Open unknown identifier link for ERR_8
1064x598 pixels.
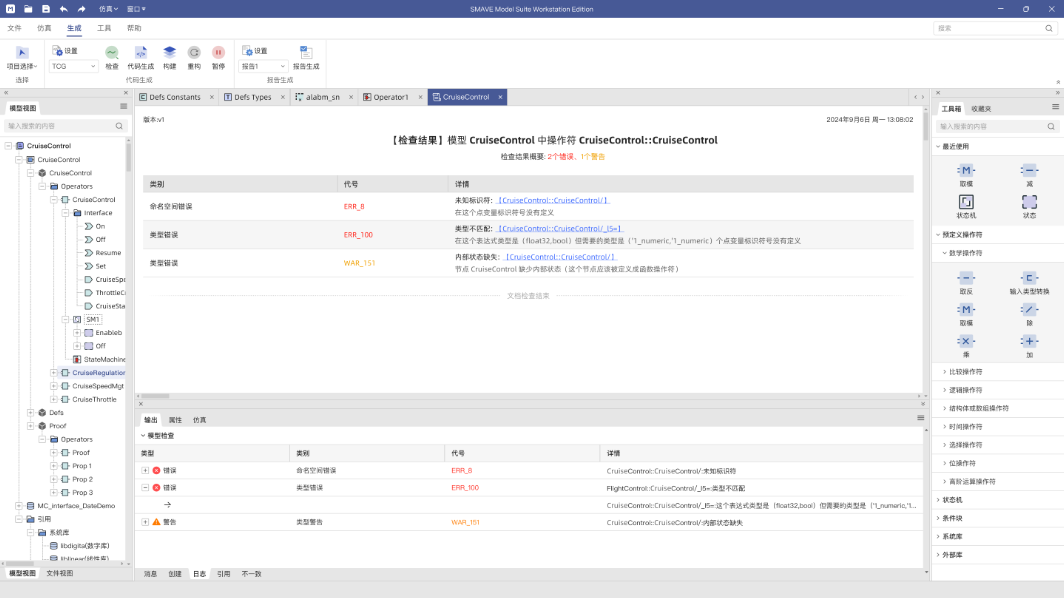coord(553,200)
